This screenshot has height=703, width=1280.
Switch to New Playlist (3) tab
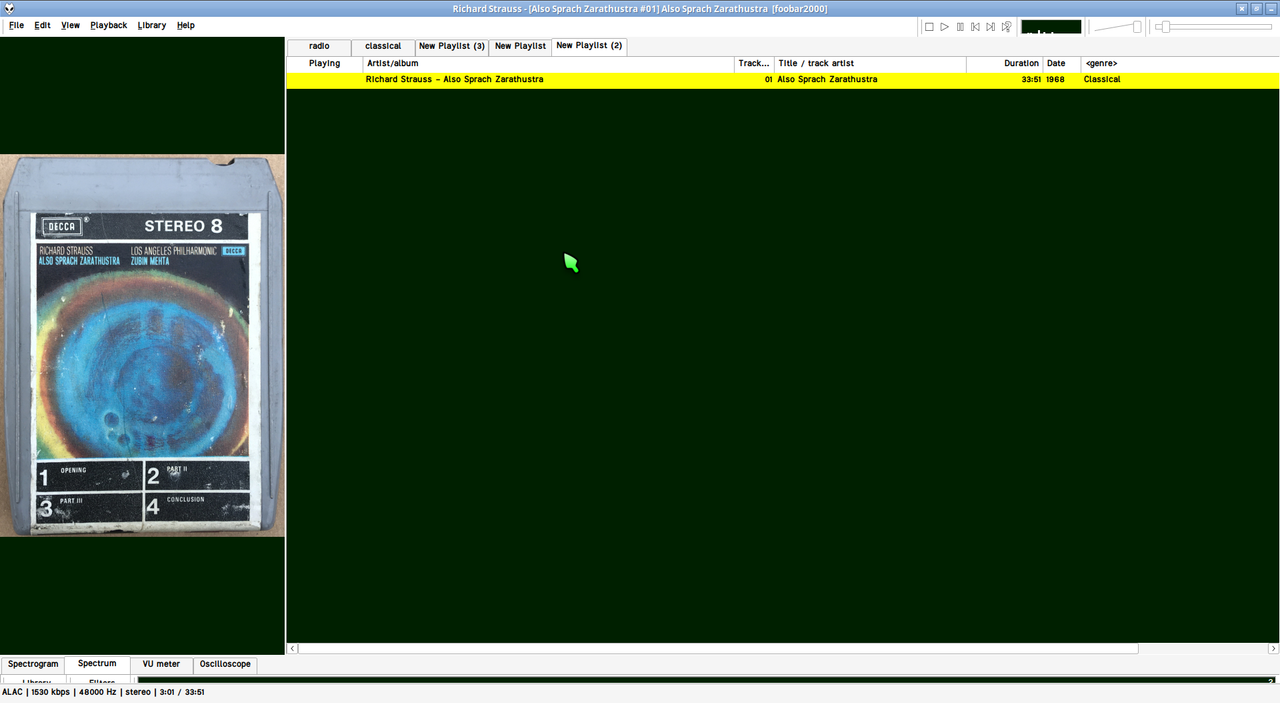click(452, 46)
